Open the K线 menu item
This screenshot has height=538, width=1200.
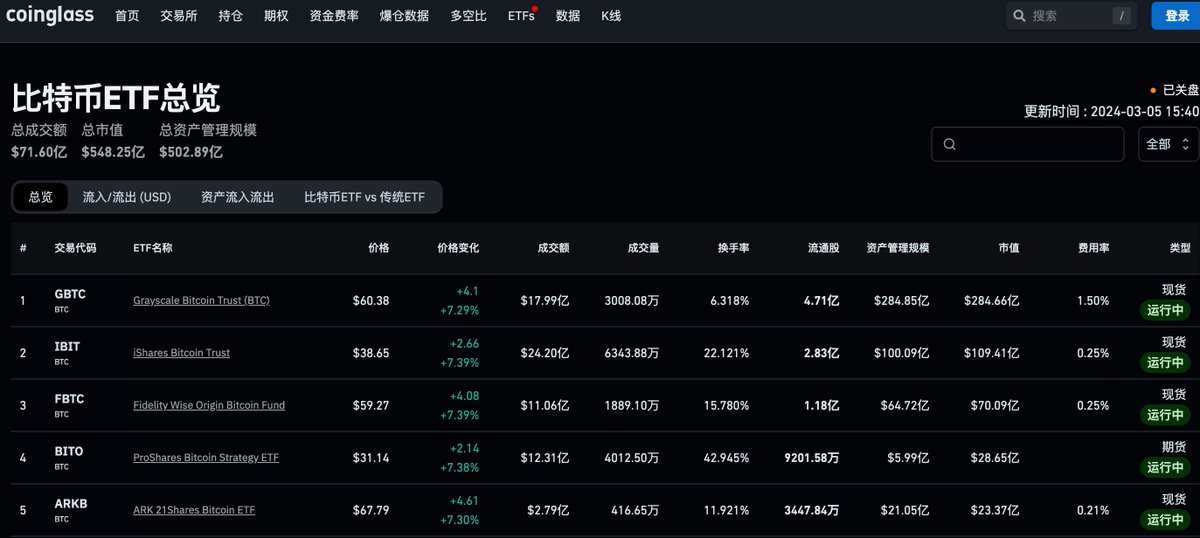click(611, 16)
